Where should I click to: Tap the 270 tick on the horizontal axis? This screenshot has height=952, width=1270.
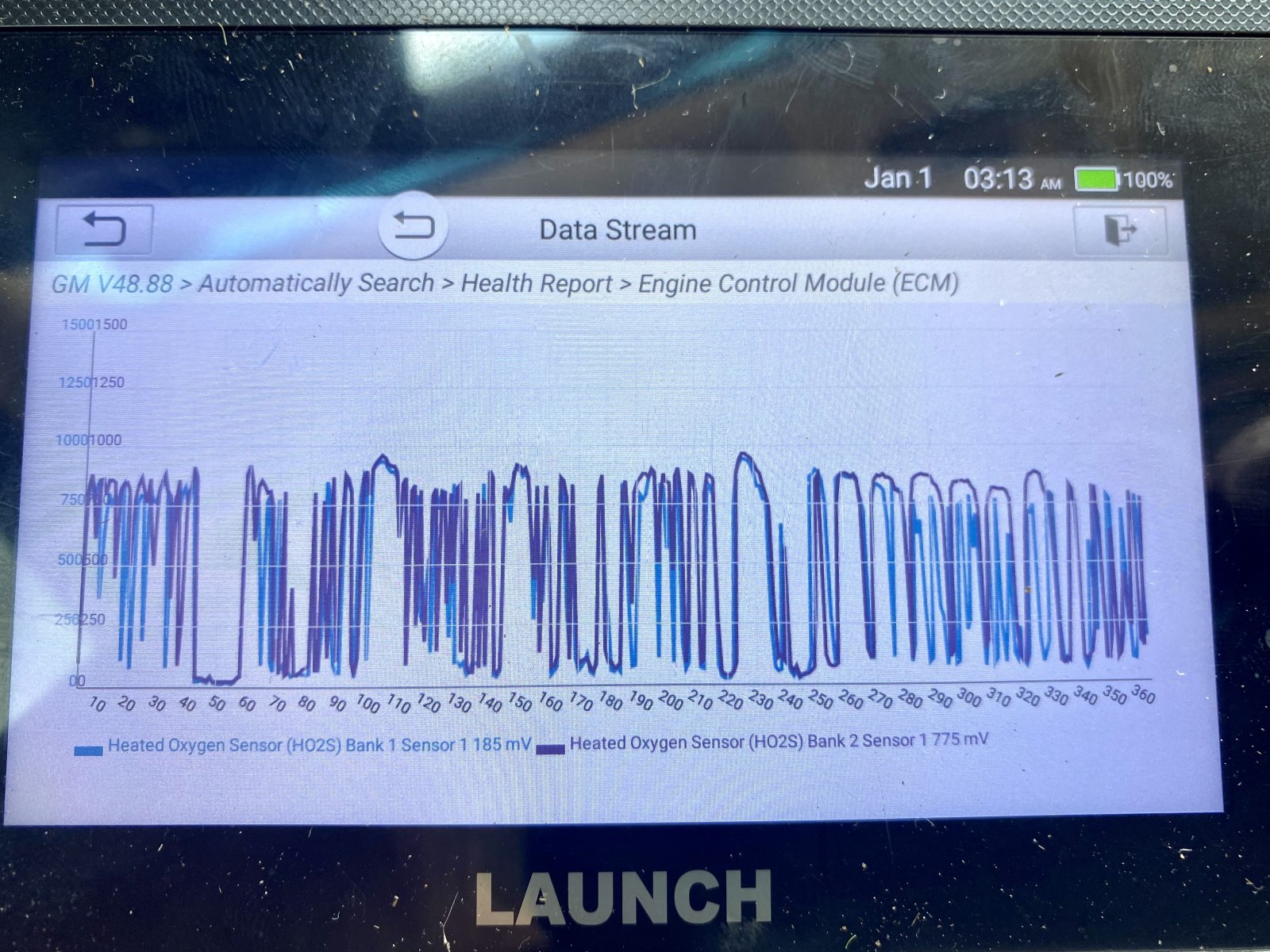879,698
